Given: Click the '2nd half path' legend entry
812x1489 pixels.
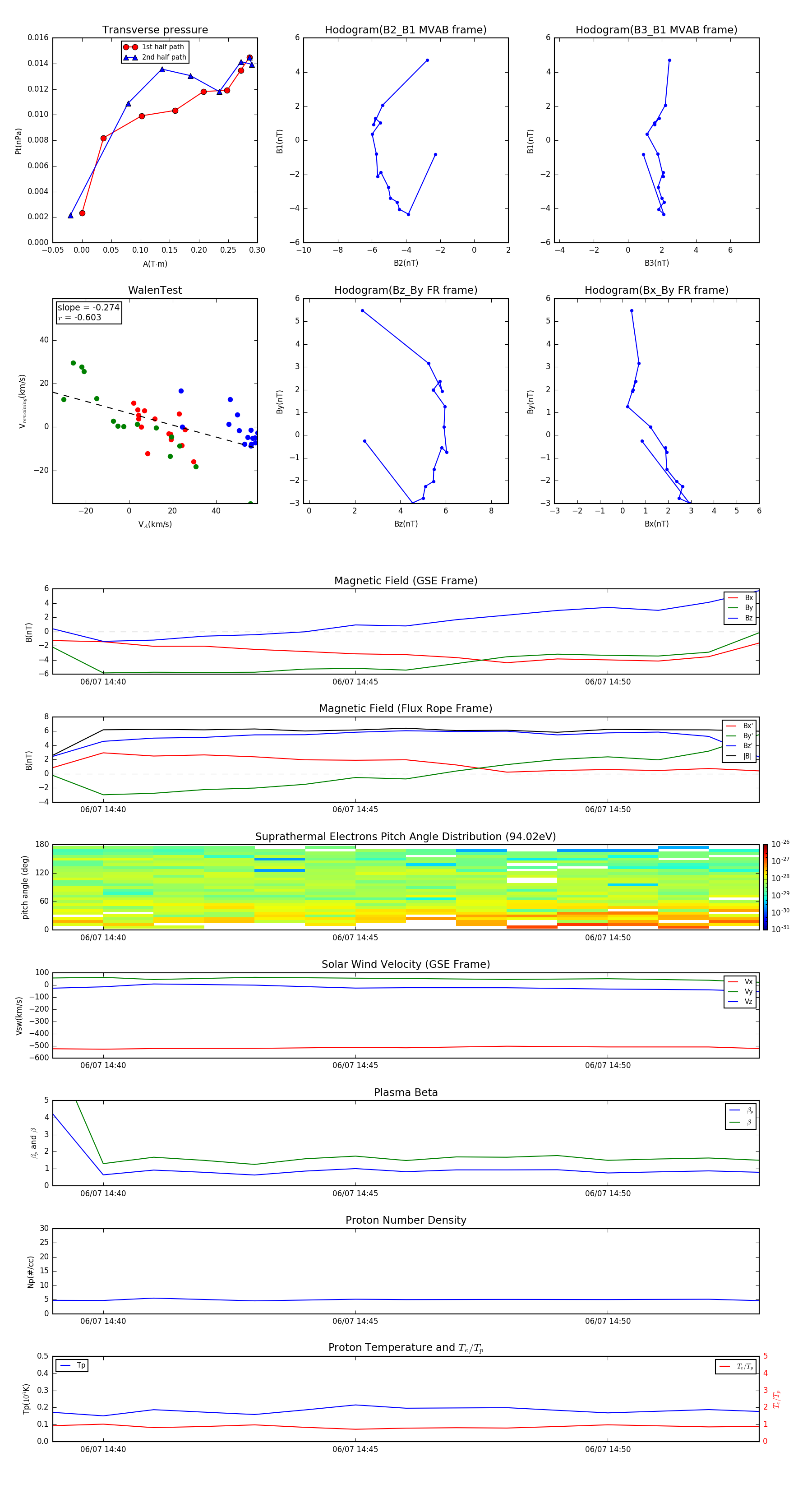Looking at the screenshot, I should pos(155,57).
